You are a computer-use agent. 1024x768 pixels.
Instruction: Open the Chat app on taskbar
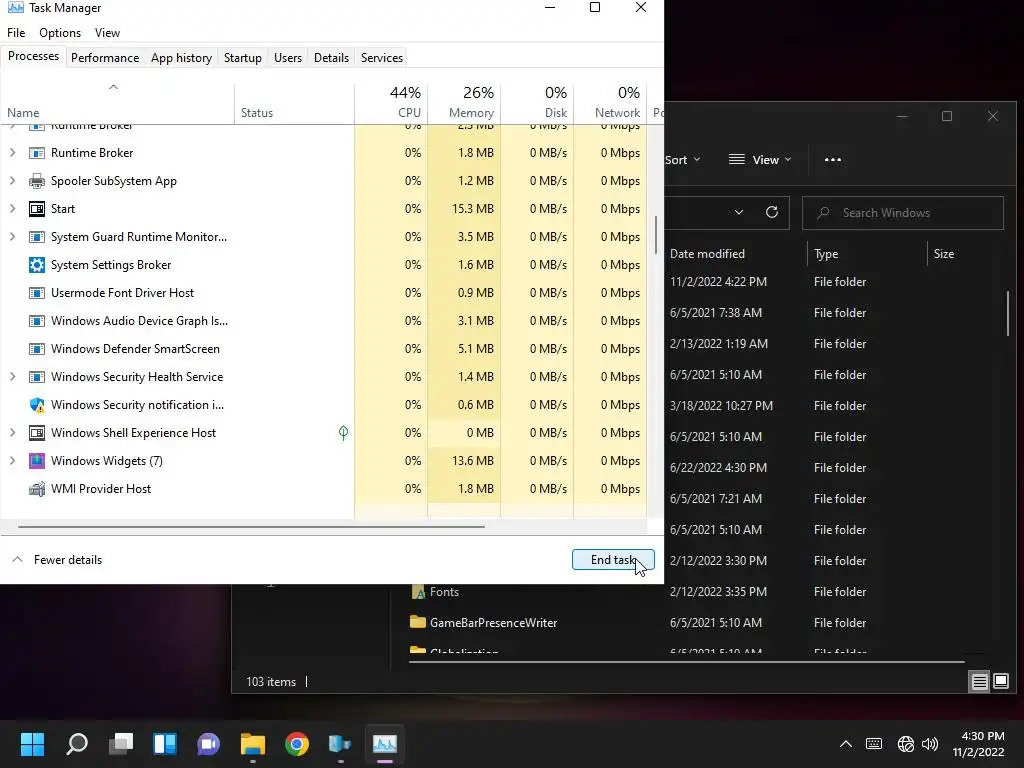[x=208, y=744]
